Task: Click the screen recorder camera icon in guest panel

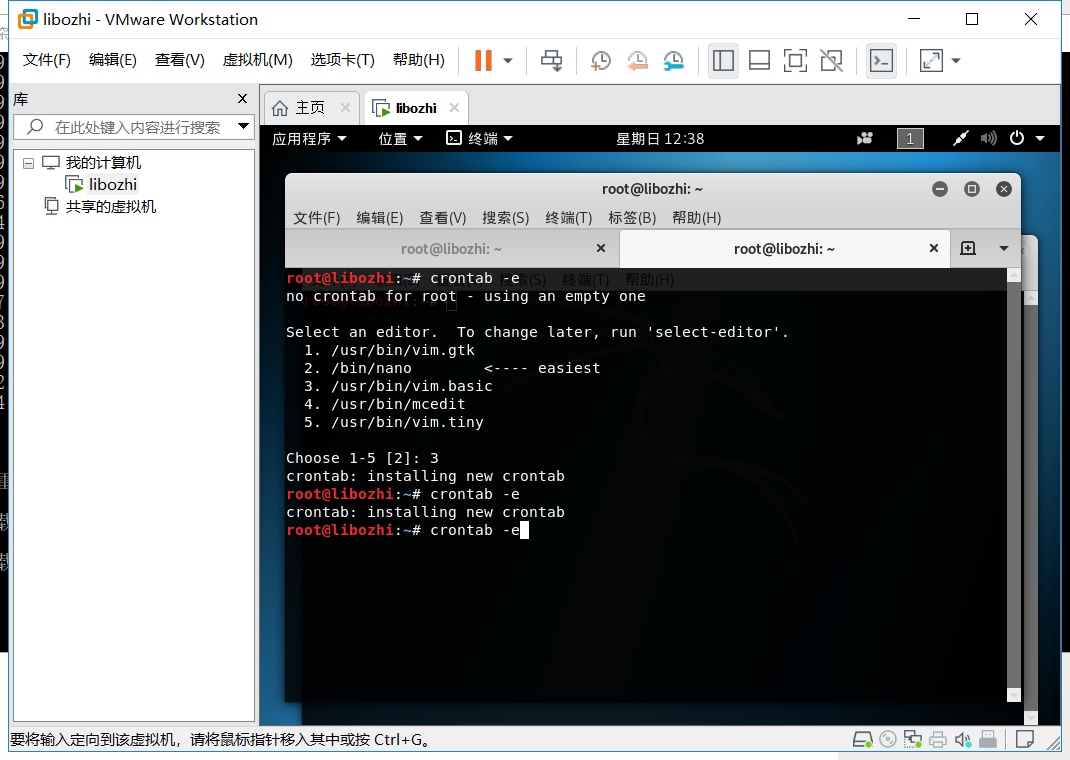Action: tap(865, 138)
